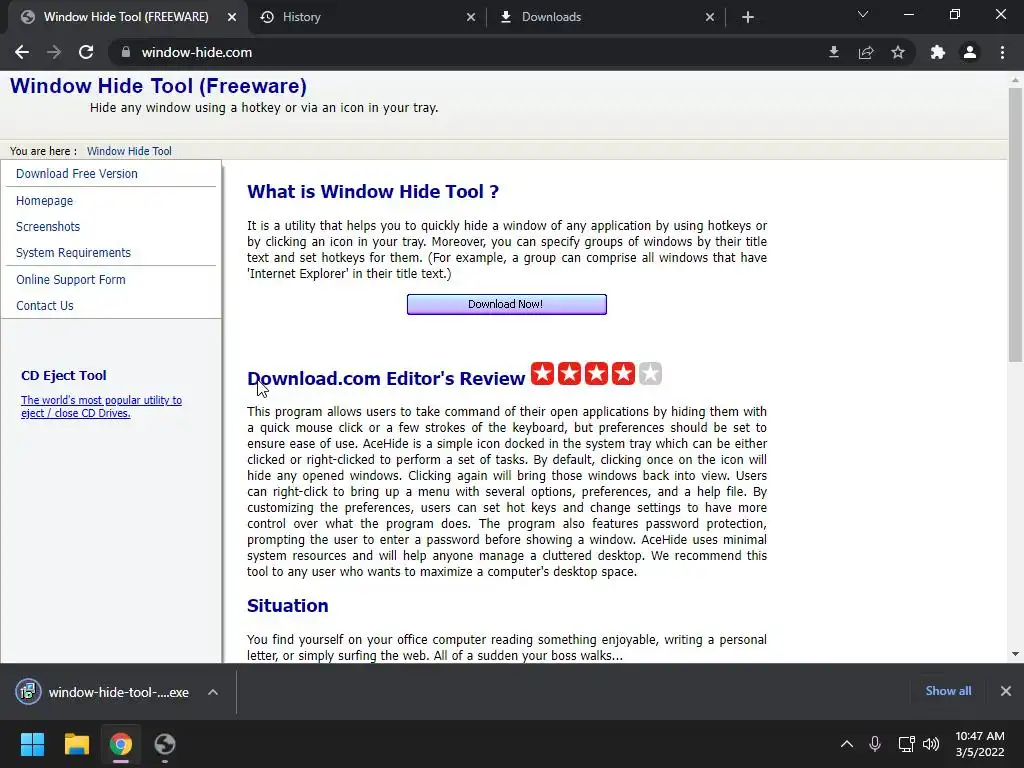The height and width of the screenshot is (768, 1024).
Task: Show hidden system tray icons
Action: 847,744
